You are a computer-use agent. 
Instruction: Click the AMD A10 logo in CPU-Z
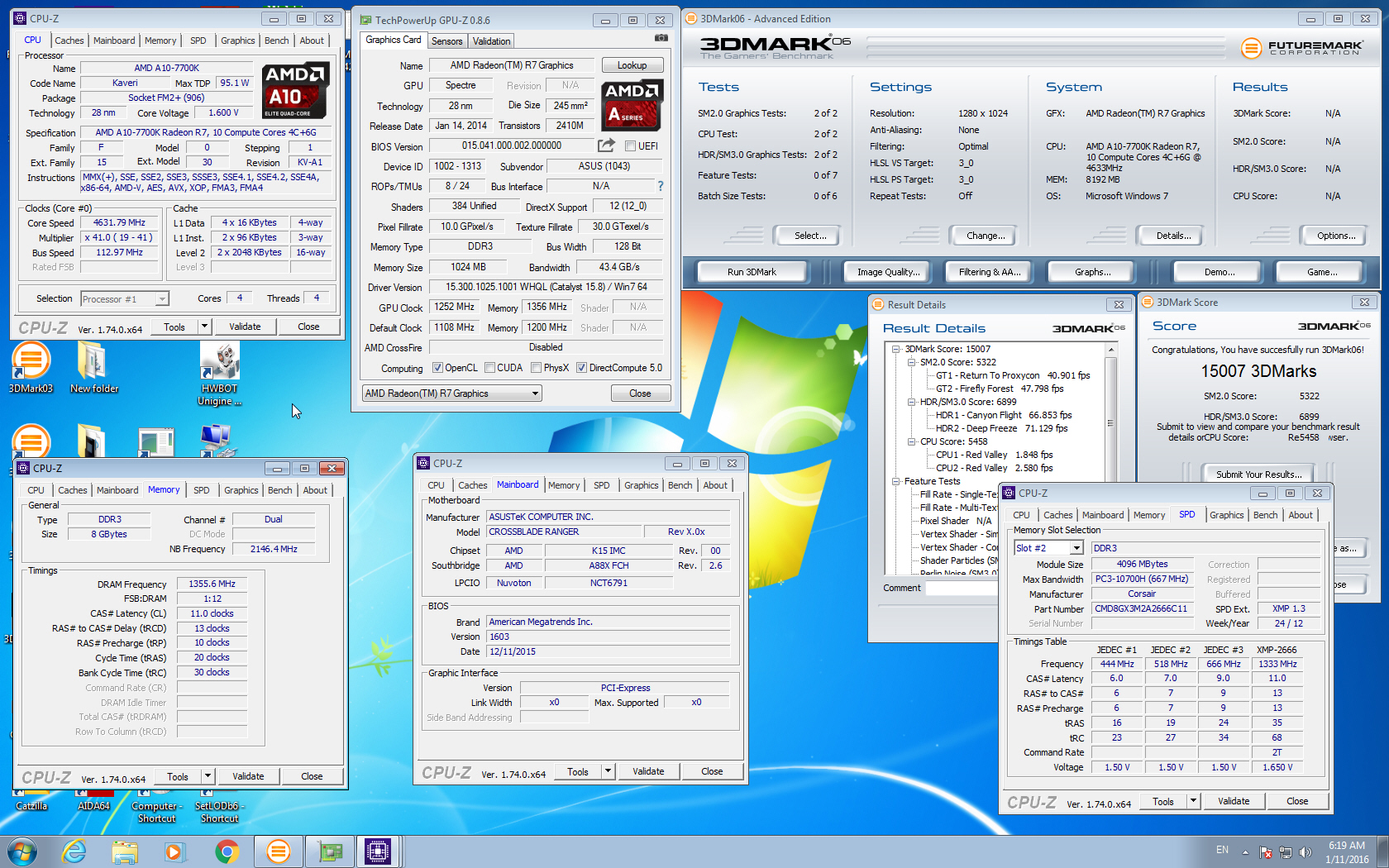296,91
